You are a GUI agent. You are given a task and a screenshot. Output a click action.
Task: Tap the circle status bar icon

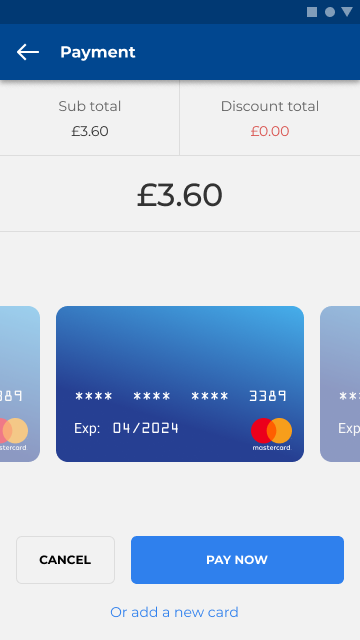coord(330,12)
